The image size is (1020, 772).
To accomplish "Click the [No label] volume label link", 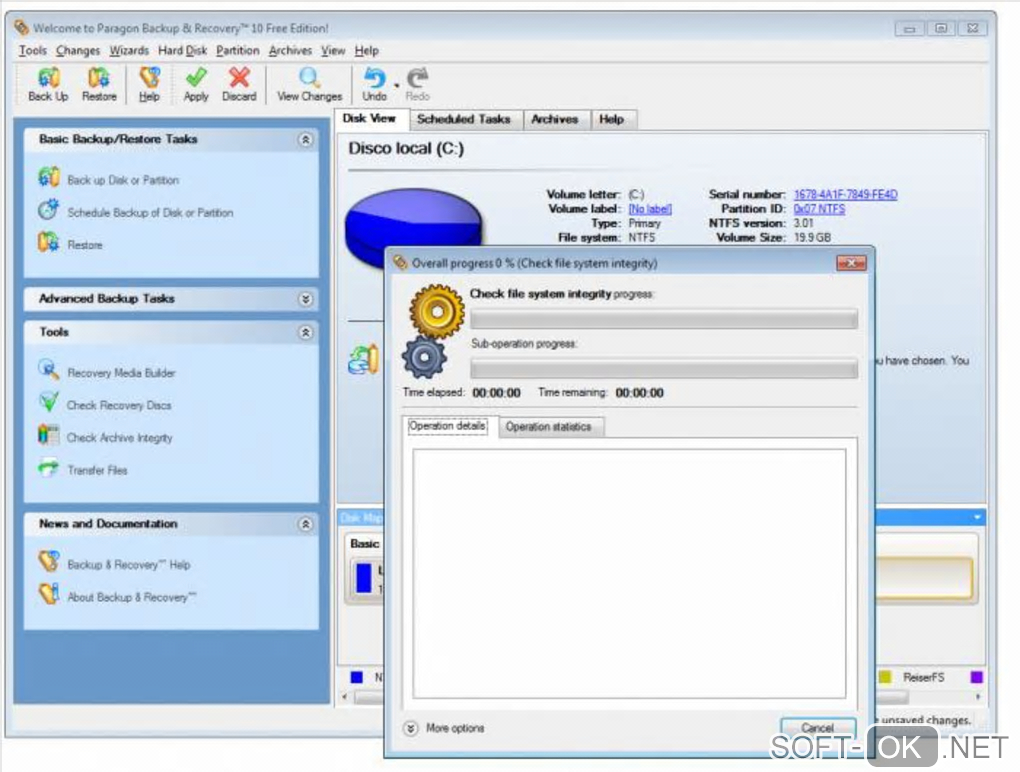I will pyautogui.click(x=650, y=209).
